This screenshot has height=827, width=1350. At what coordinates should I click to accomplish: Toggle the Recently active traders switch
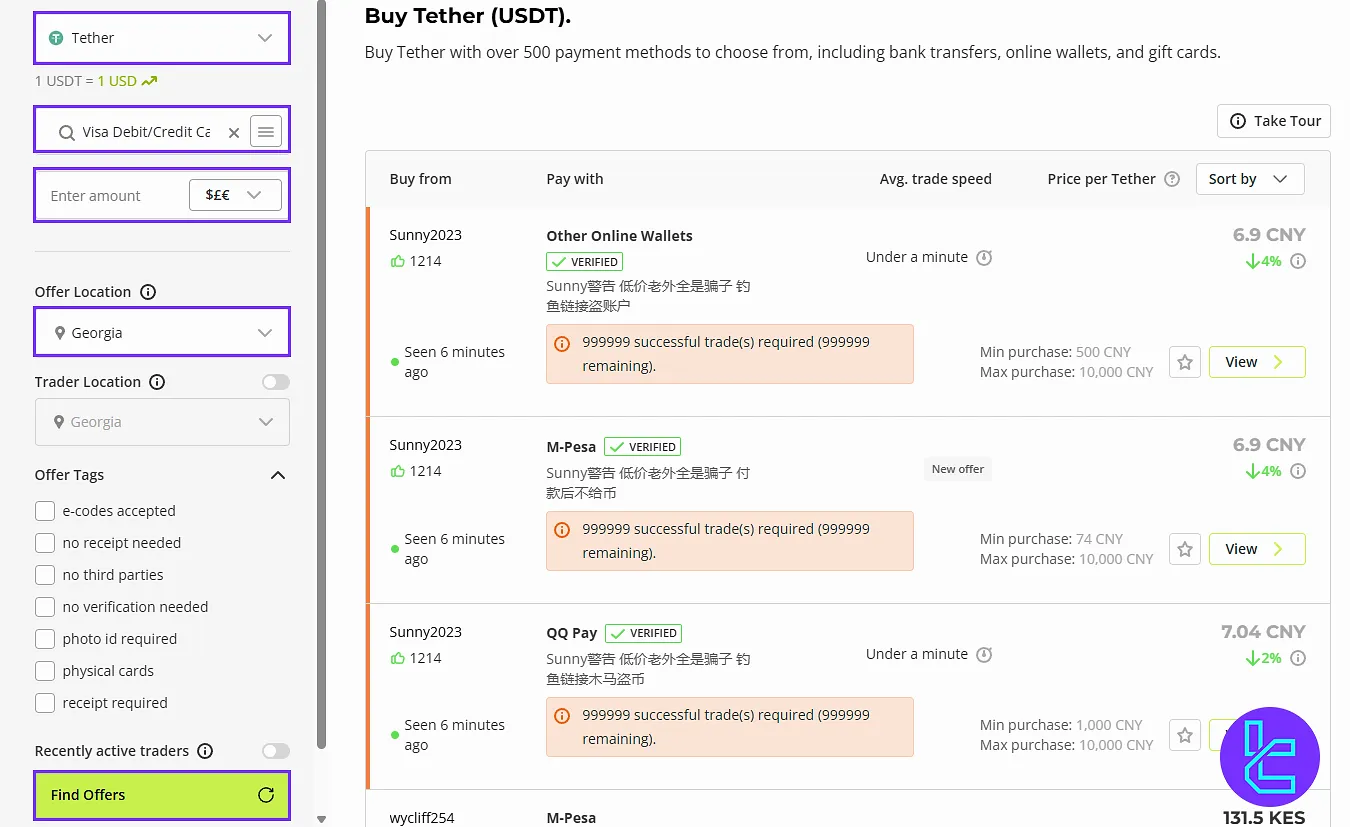[x=275, y=751]
